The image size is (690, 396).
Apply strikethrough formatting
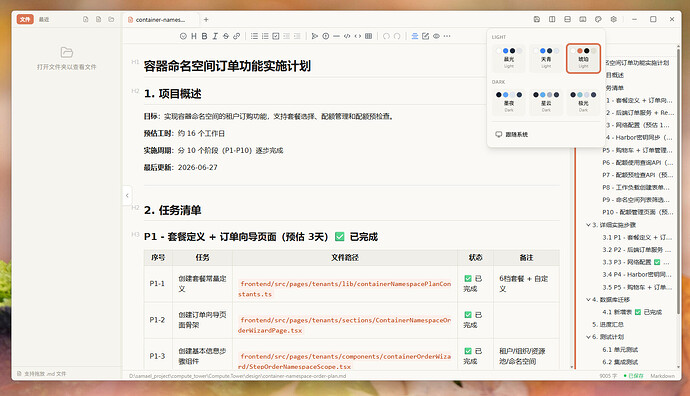(226, 36)
